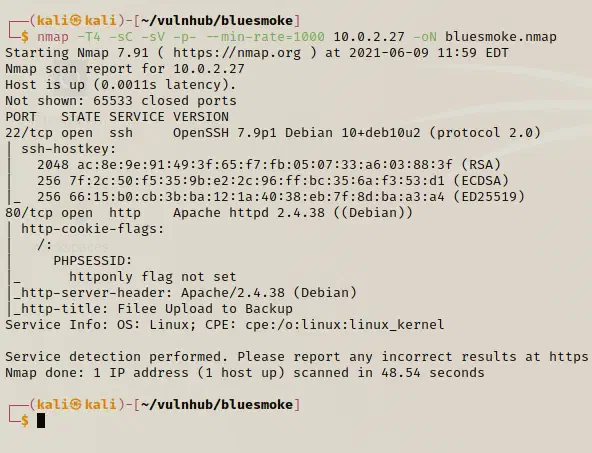The height and width of the screenshot is (453, 592).
Task: Click the 'httponly flag not set' text
Action: coord(153,277)
